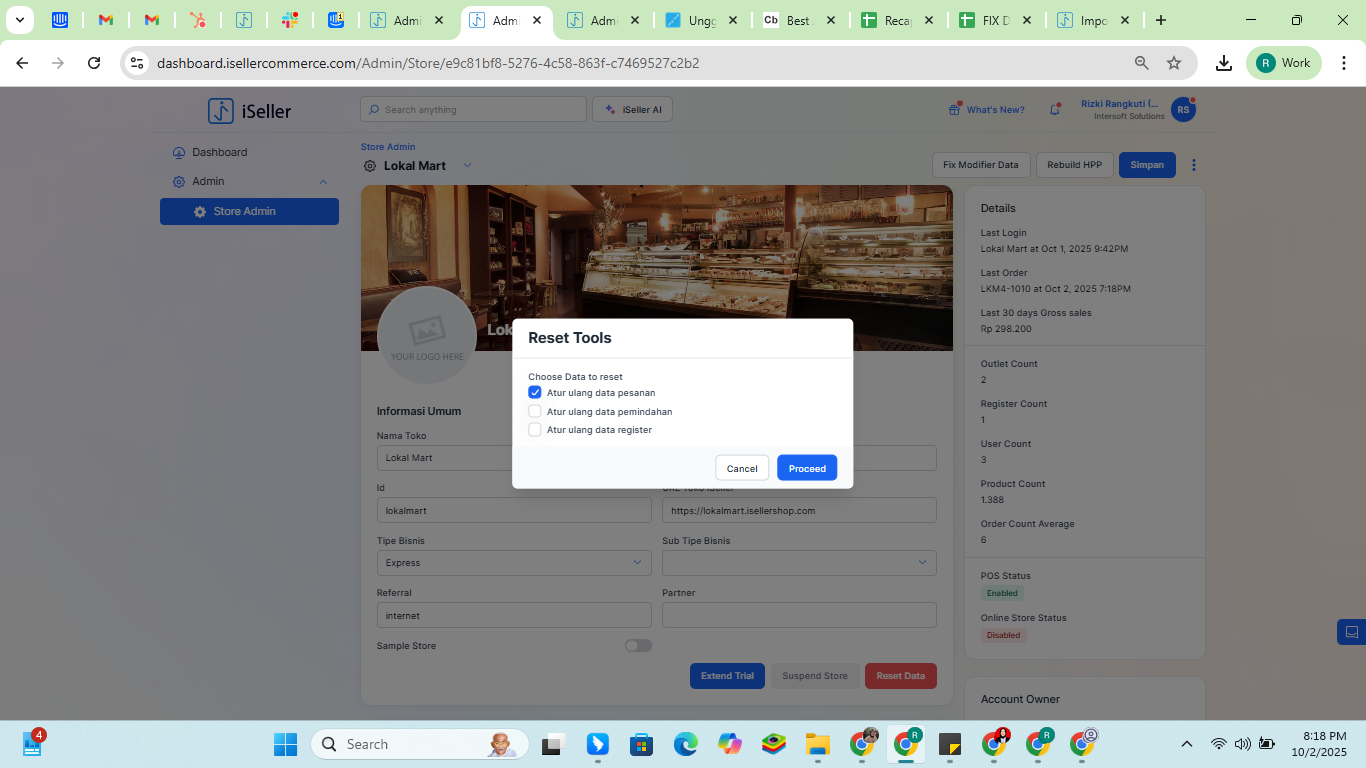
Task: Open the three-dot more options menu
Action: 1193,165
